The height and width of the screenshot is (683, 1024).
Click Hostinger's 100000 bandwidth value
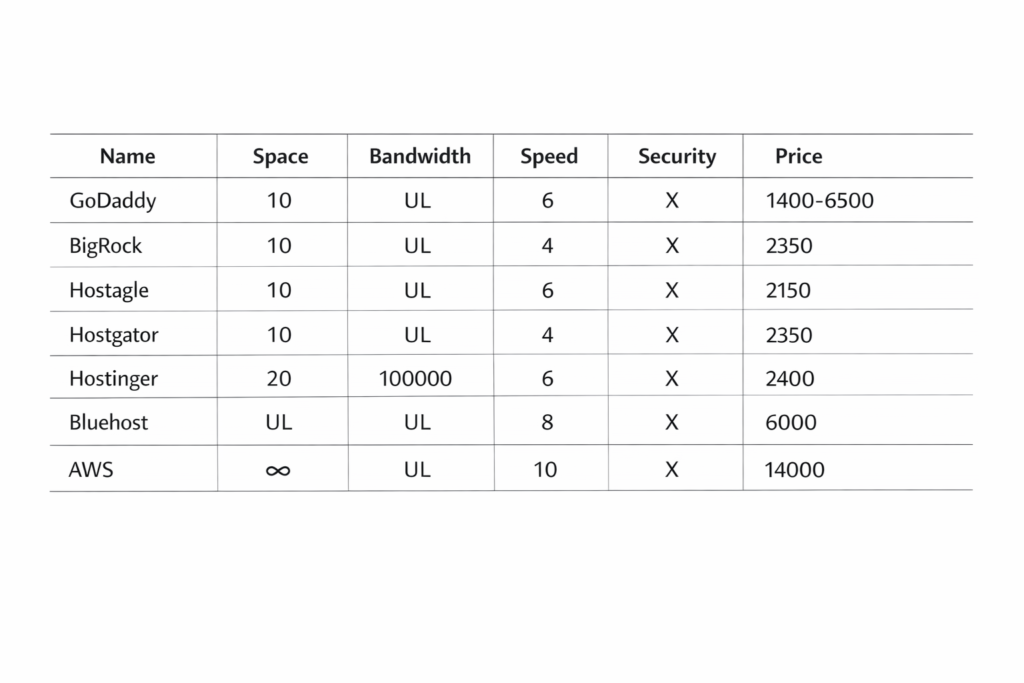[415, 379]
